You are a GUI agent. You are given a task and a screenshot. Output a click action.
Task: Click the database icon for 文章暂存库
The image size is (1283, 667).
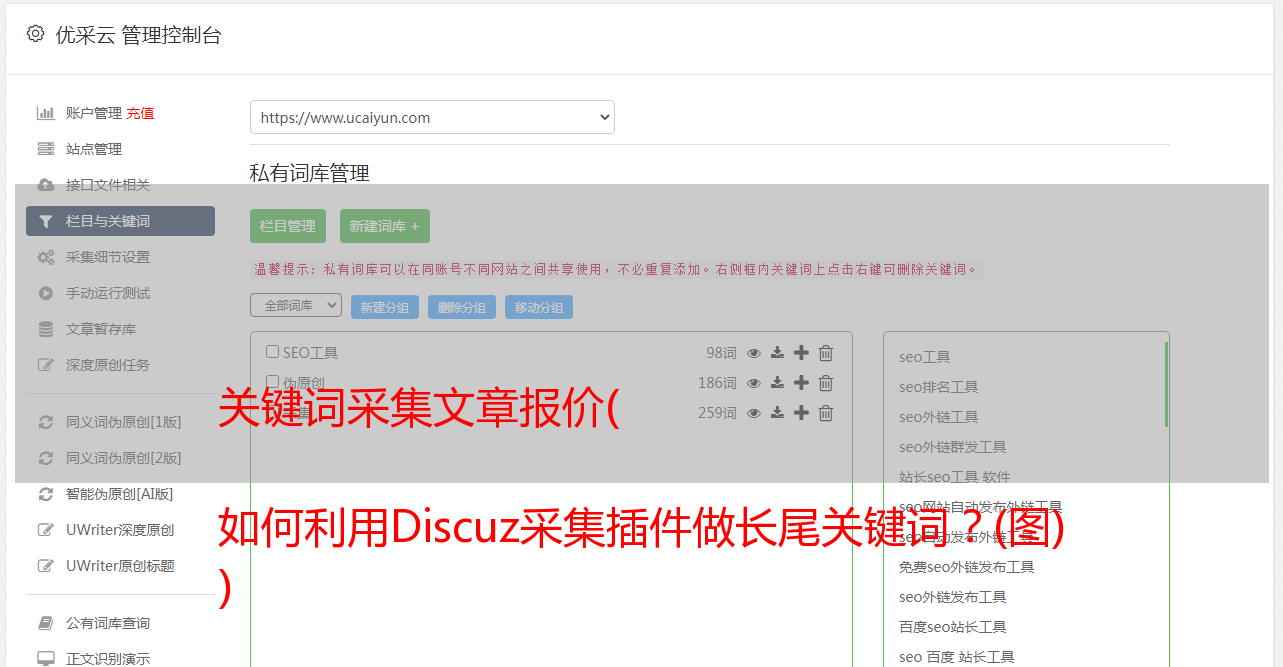coord(45,329)
